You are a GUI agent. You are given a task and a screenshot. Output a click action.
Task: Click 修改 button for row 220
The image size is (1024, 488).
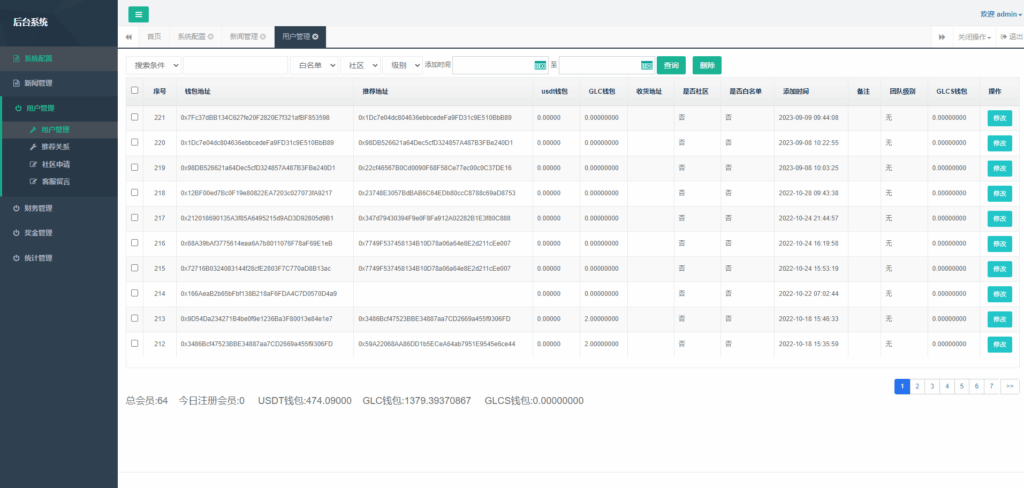coord(999,143)
